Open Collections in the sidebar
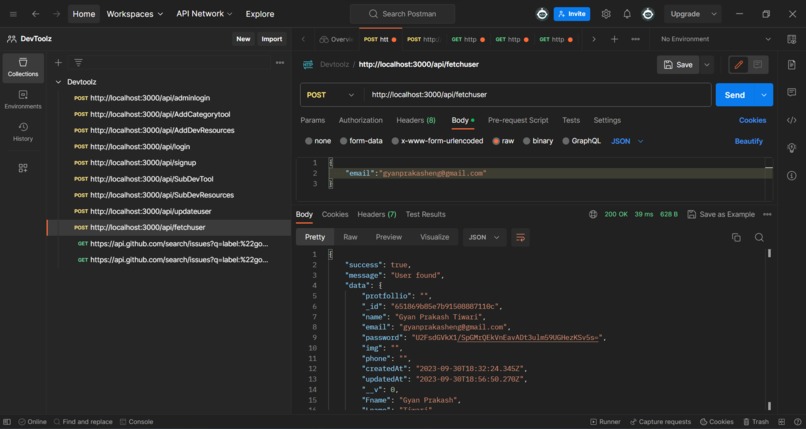Image resolution: width=806 pixels, height=429 pixels. [23, 68]
